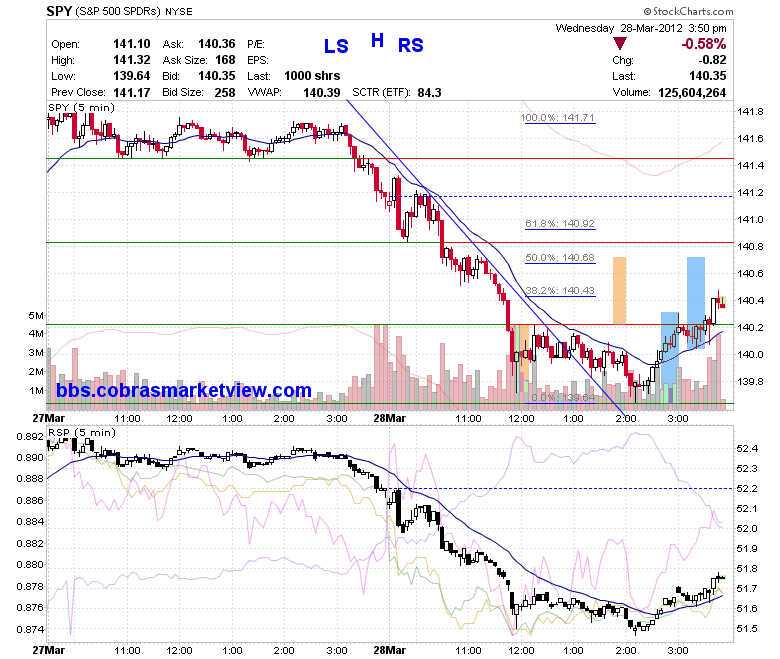This screenshot has height=659, width=780.
Task: Click the 139.8 price axis label
Action: 750,381
